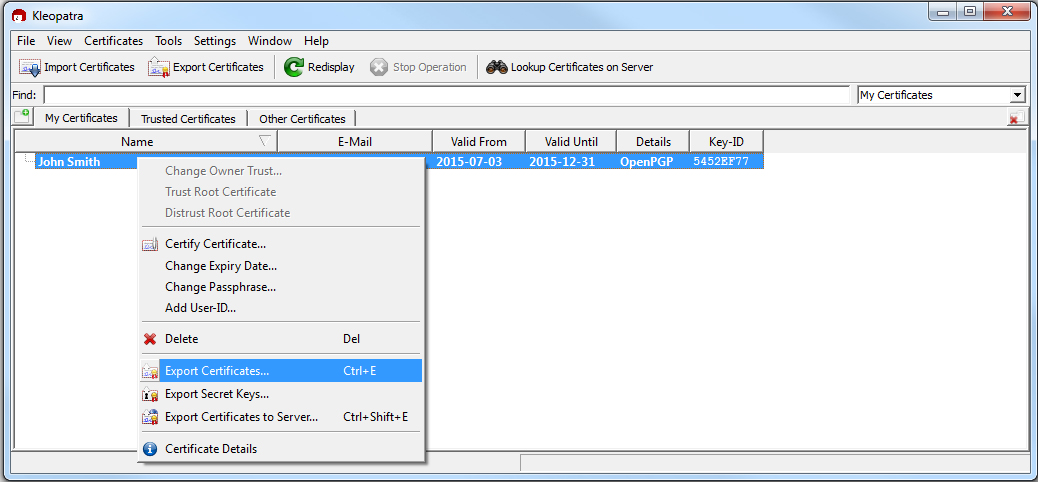Open the Tools menu

click(x=168, y=41)
